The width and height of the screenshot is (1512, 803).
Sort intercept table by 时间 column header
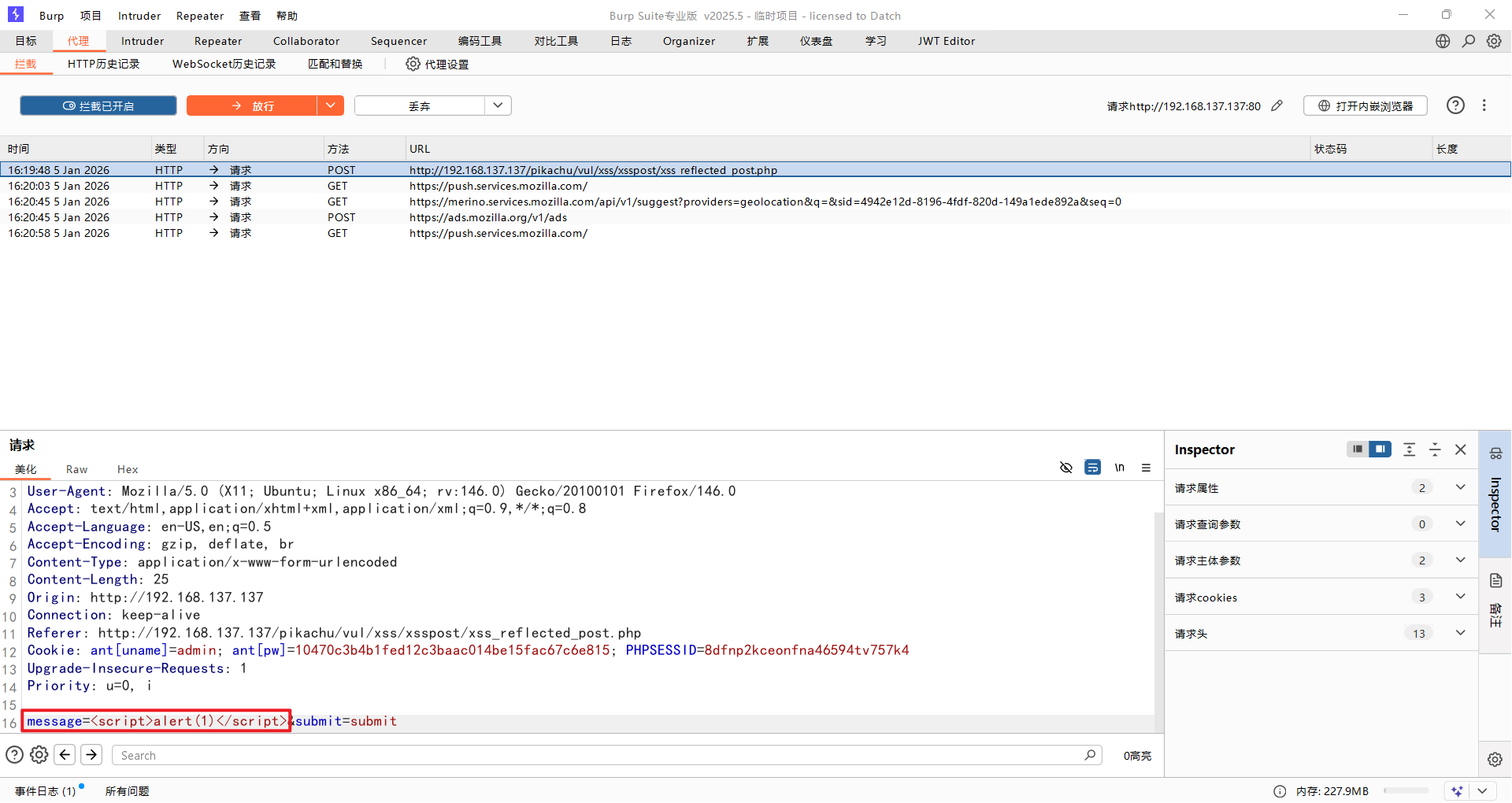pyautogui.click(x=76, y=149)
